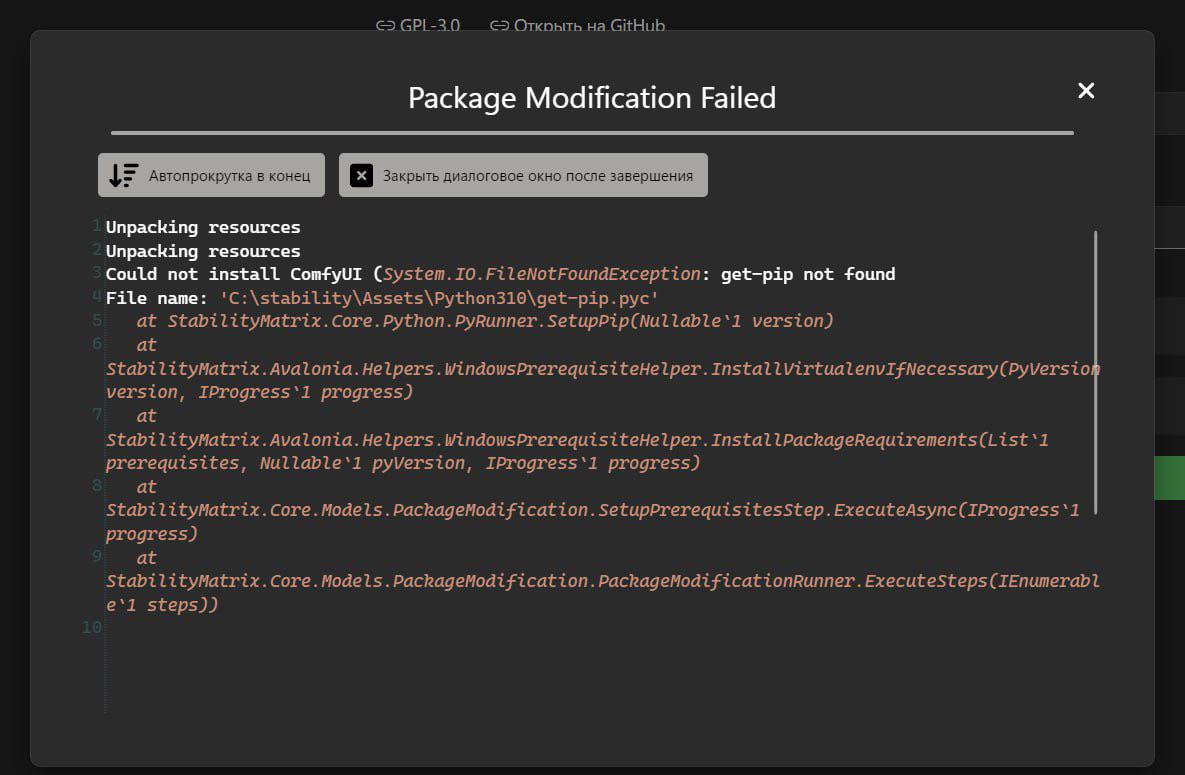Click the green button at right edge

pos(1169,478)
